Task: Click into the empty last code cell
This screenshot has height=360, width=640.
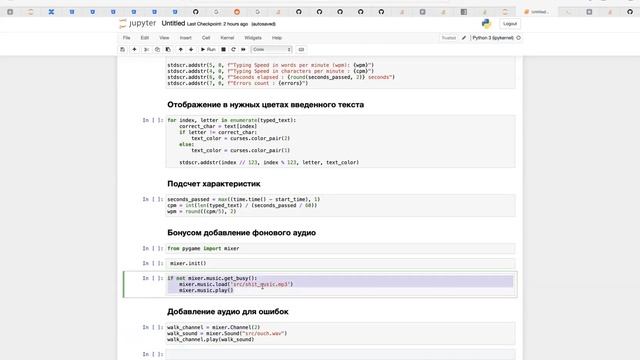Action: coord(340,354)
